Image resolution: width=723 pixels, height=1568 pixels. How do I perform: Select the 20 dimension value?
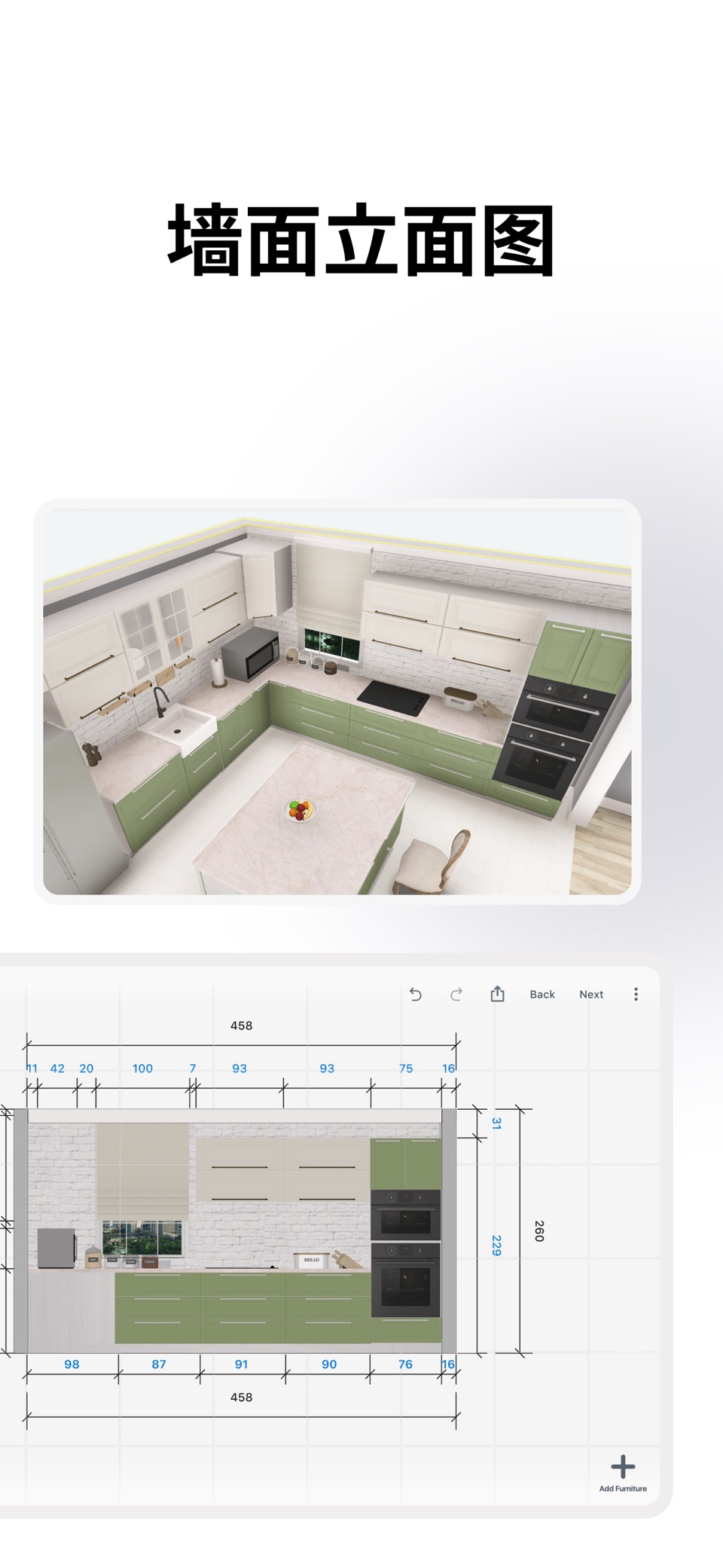coord(87,1068)
